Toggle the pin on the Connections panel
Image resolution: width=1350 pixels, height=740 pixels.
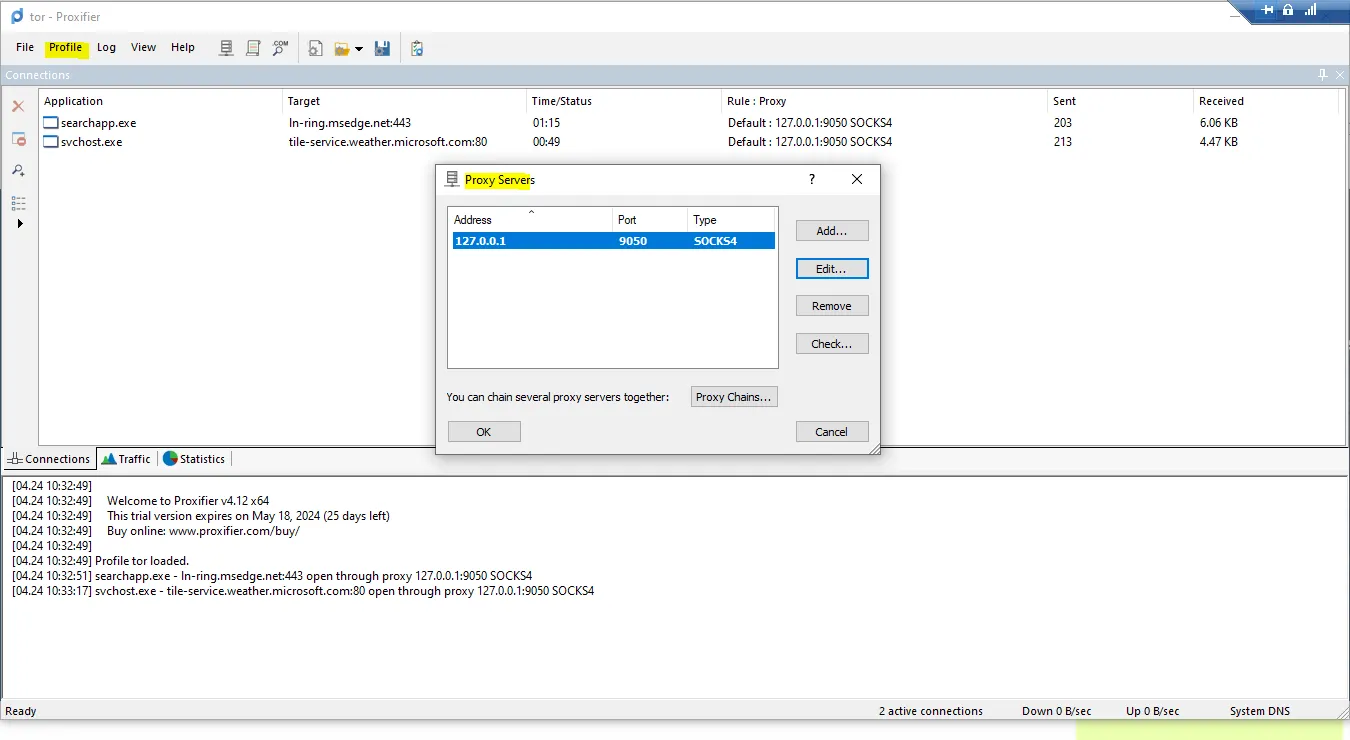[1322, 74]
